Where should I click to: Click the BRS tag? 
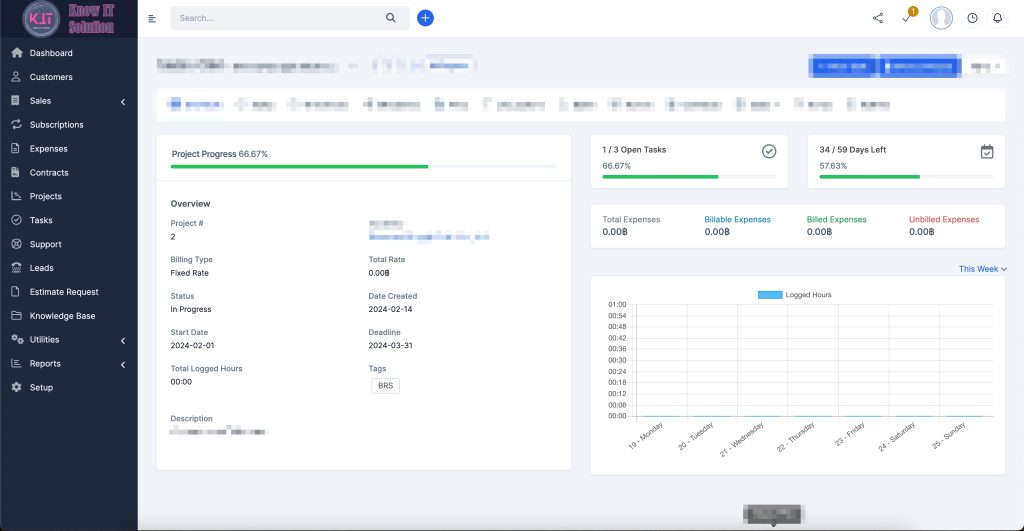(385, 386)
